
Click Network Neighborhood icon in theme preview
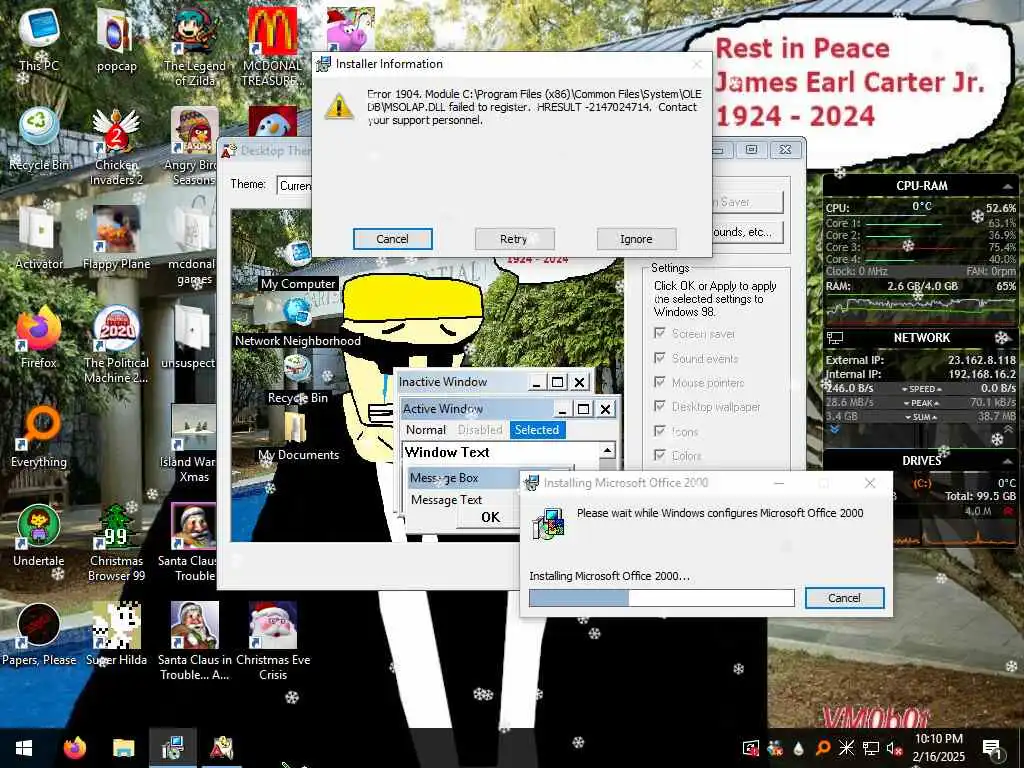298,323
